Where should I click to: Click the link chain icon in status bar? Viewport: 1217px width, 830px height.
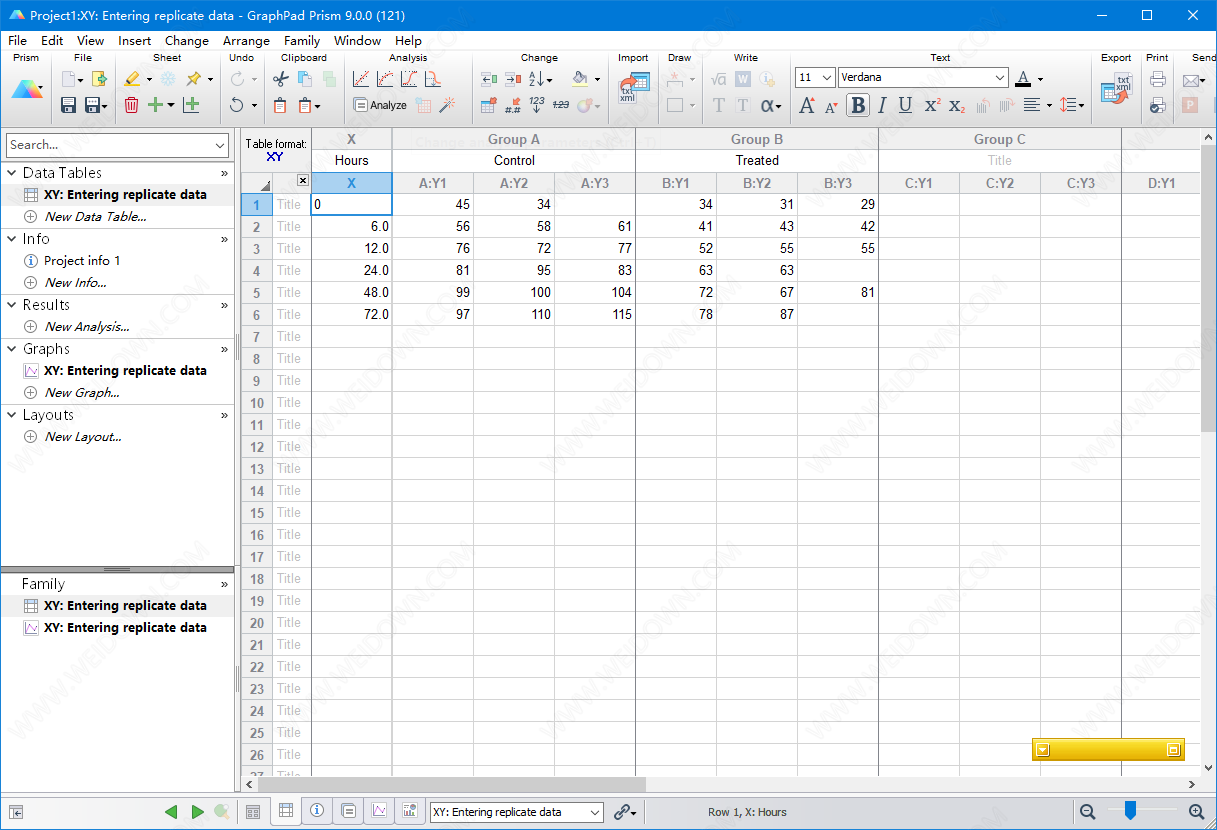623,812
